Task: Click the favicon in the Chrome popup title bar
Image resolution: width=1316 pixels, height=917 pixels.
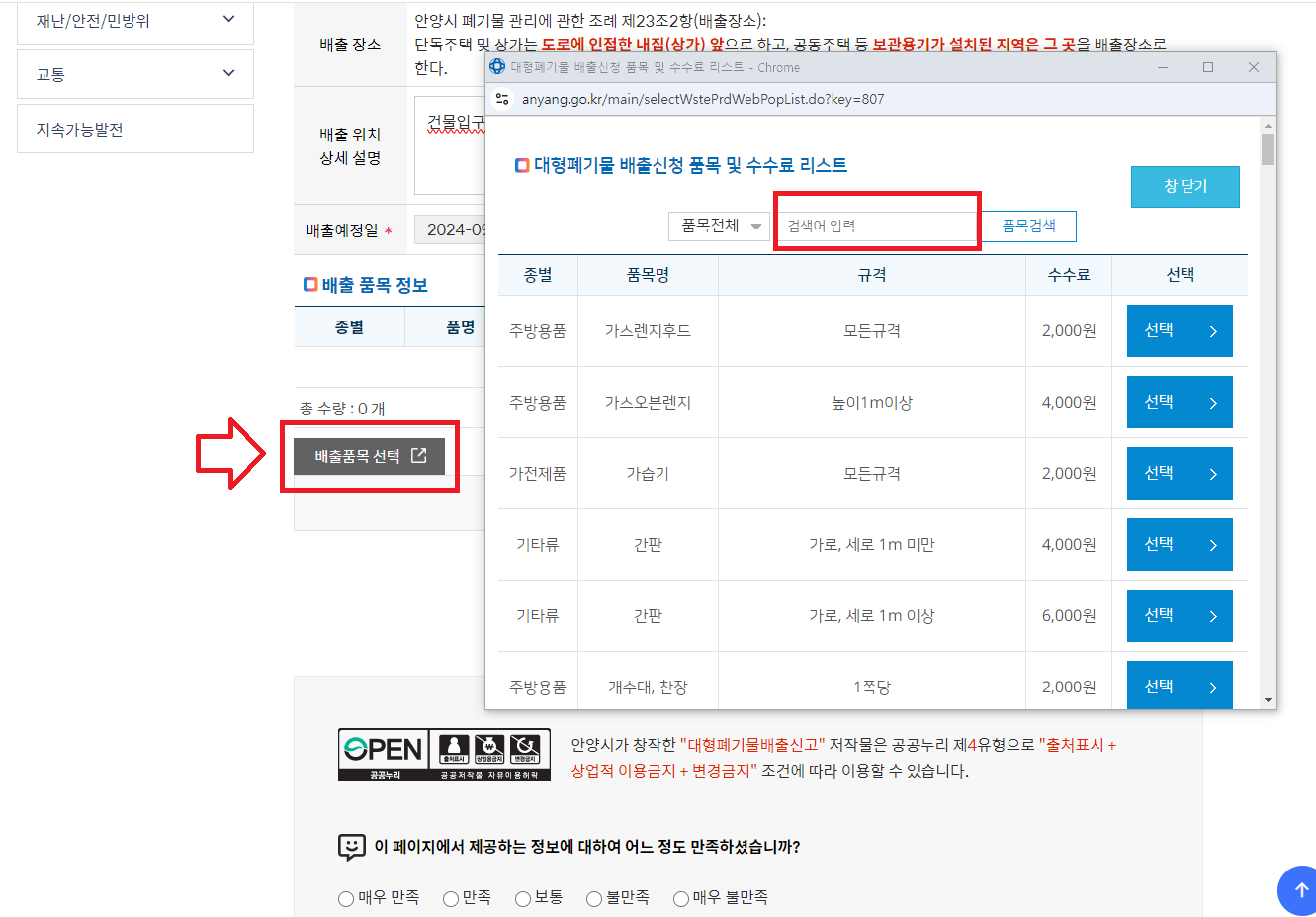Action: pos(499,67)
